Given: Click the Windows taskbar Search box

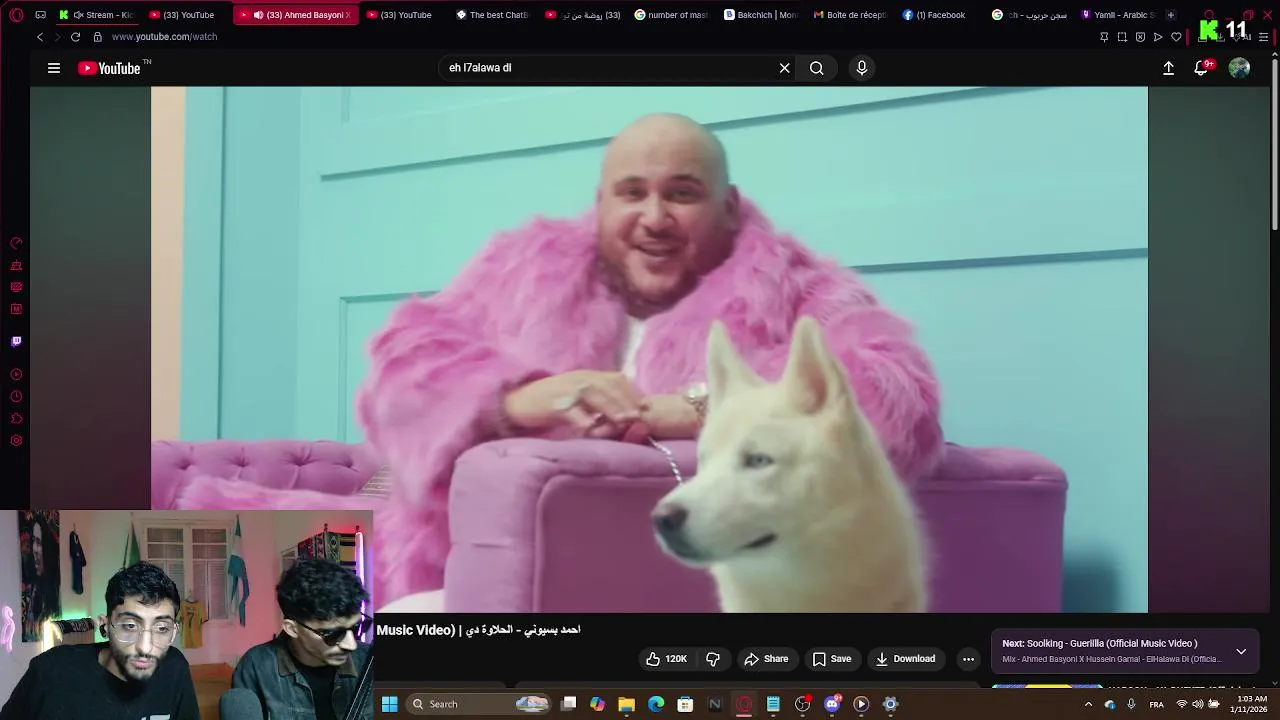Looking at the screenshot, I should tap(479, 704).
